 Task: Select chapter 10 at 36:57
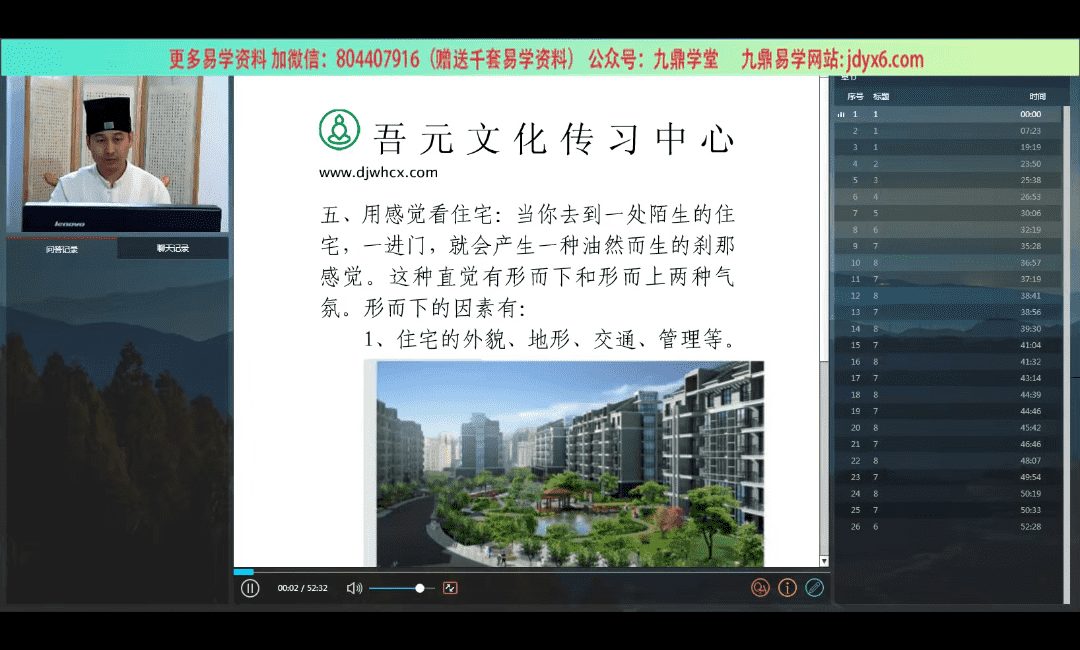point(948,263)
